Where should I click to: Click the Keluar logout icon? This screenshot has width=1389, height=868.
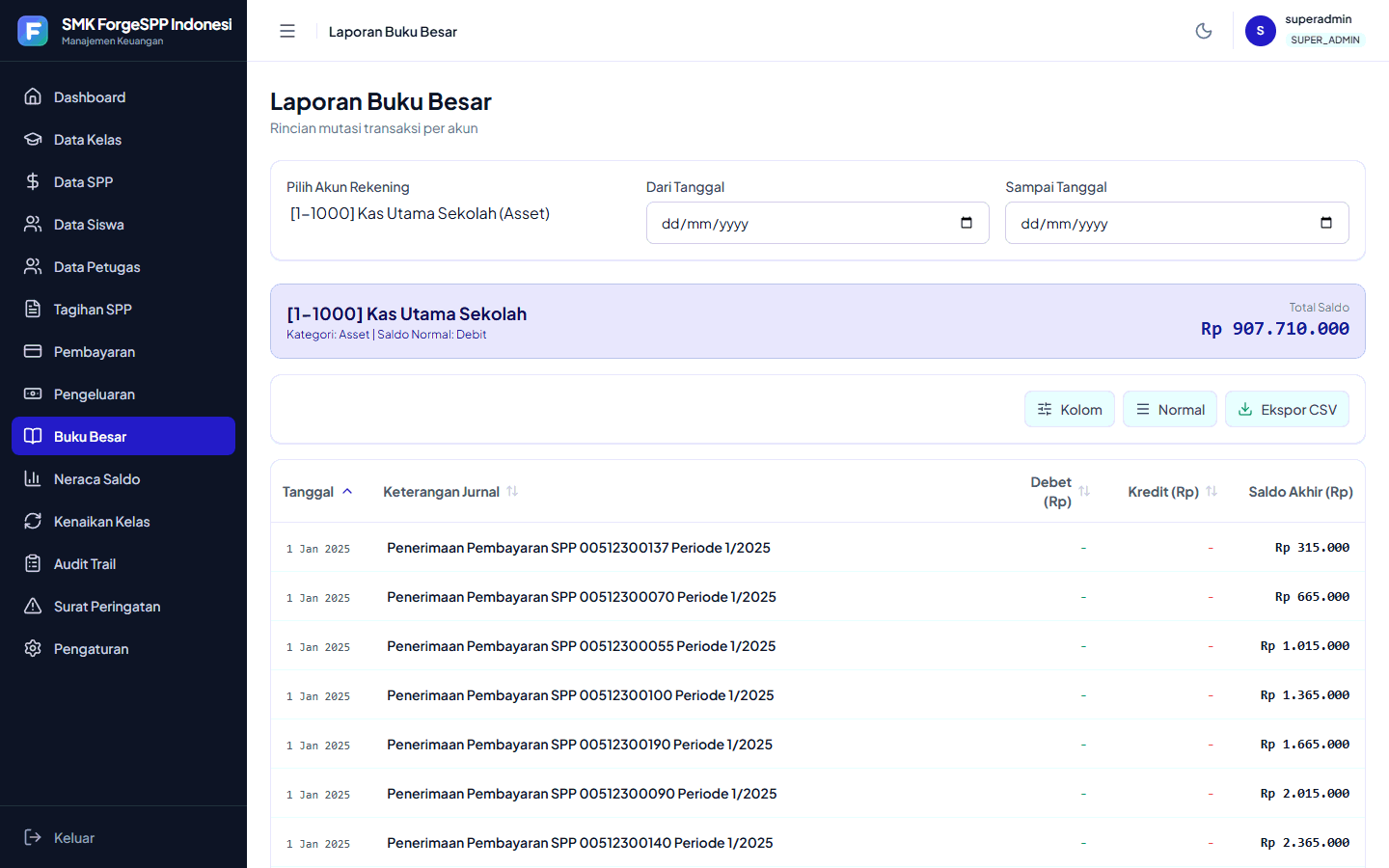click(x=33, y=837)
